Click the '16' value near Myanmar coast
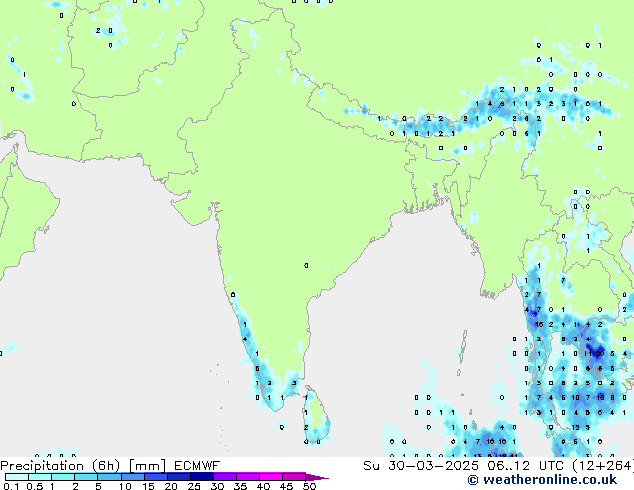The image size is (634, 490). pos(539,324)
